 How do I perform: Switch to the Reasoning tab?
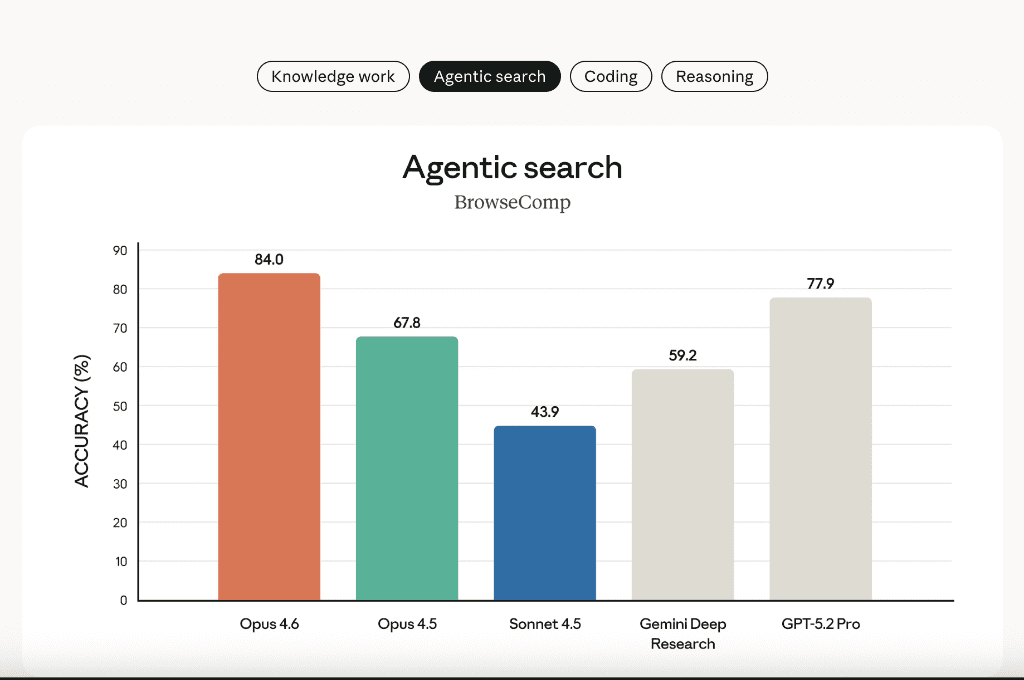point(714,76)
